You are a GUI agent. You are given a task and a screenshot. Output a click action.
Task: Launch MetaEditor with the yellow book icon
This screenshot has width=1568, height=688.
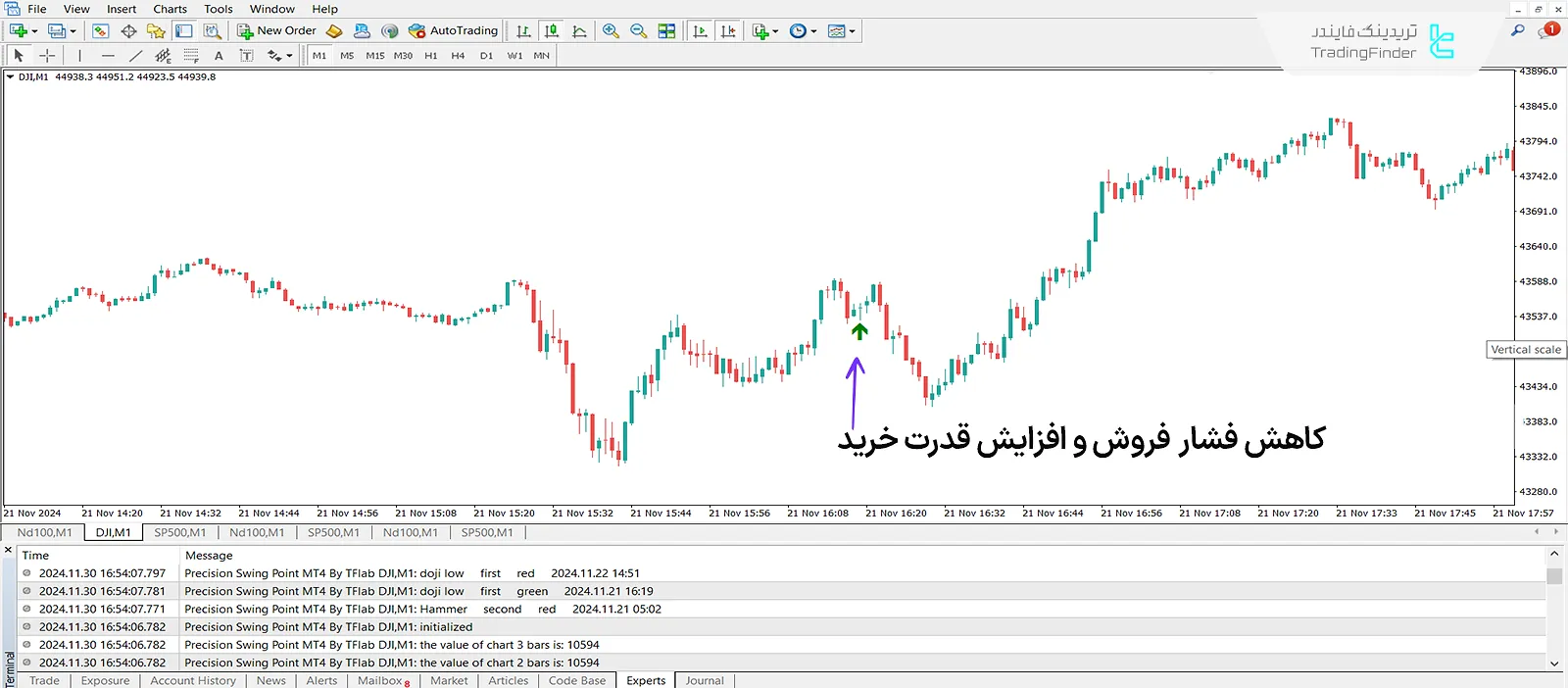coord(334,31)
